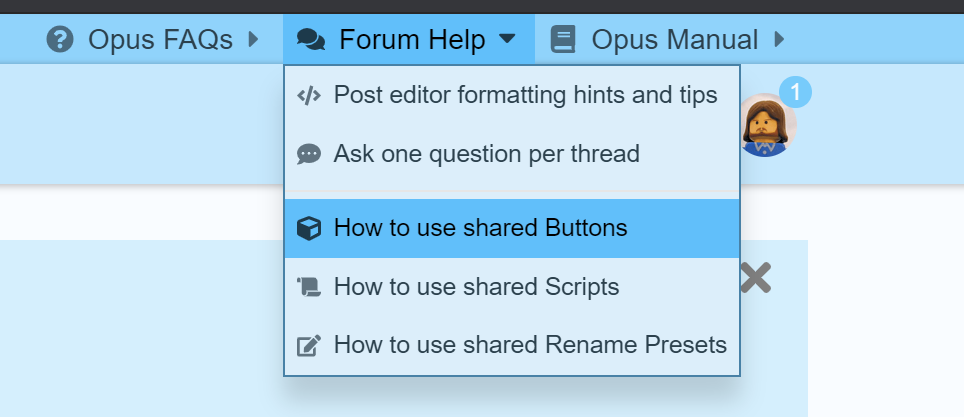Viewport: 964px width, 417px height.
Task: Expand the Opus FAQs menu arrow
Action: 253,40
